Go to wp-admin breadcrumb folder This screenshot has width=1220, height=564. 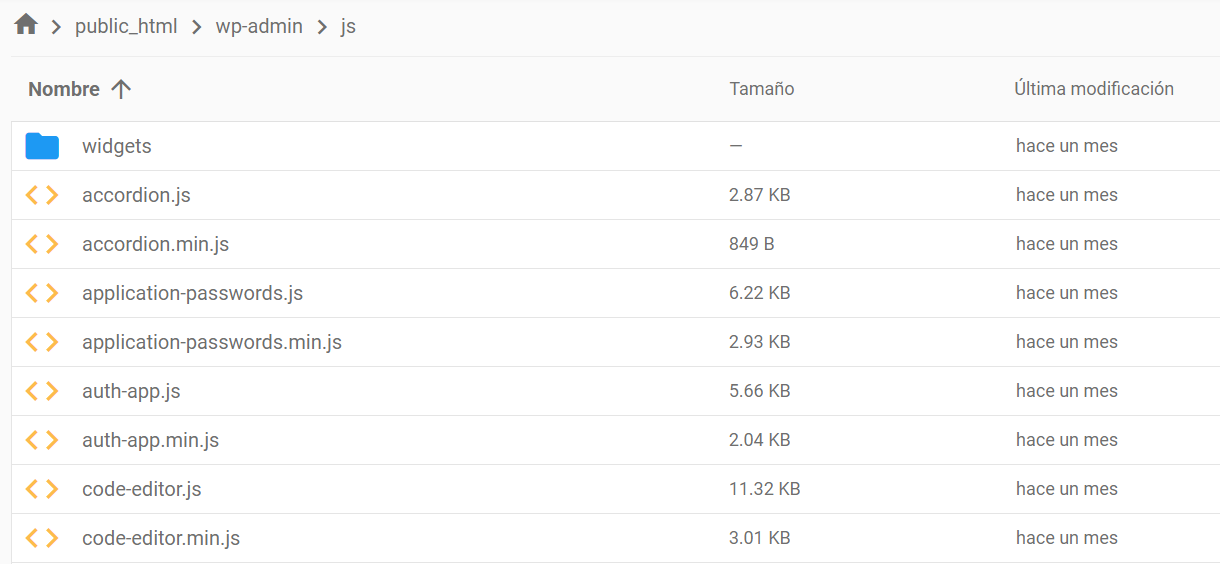click(259, 27)
